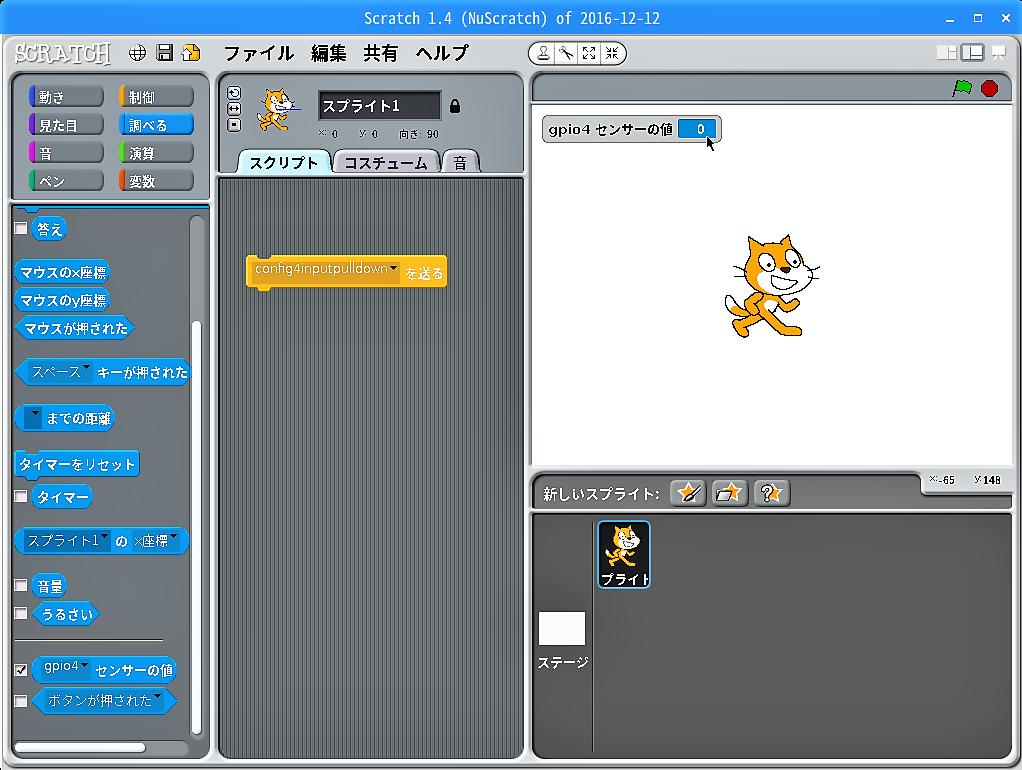
Task: Select the scissors delete tool
Action: [566, 53]
